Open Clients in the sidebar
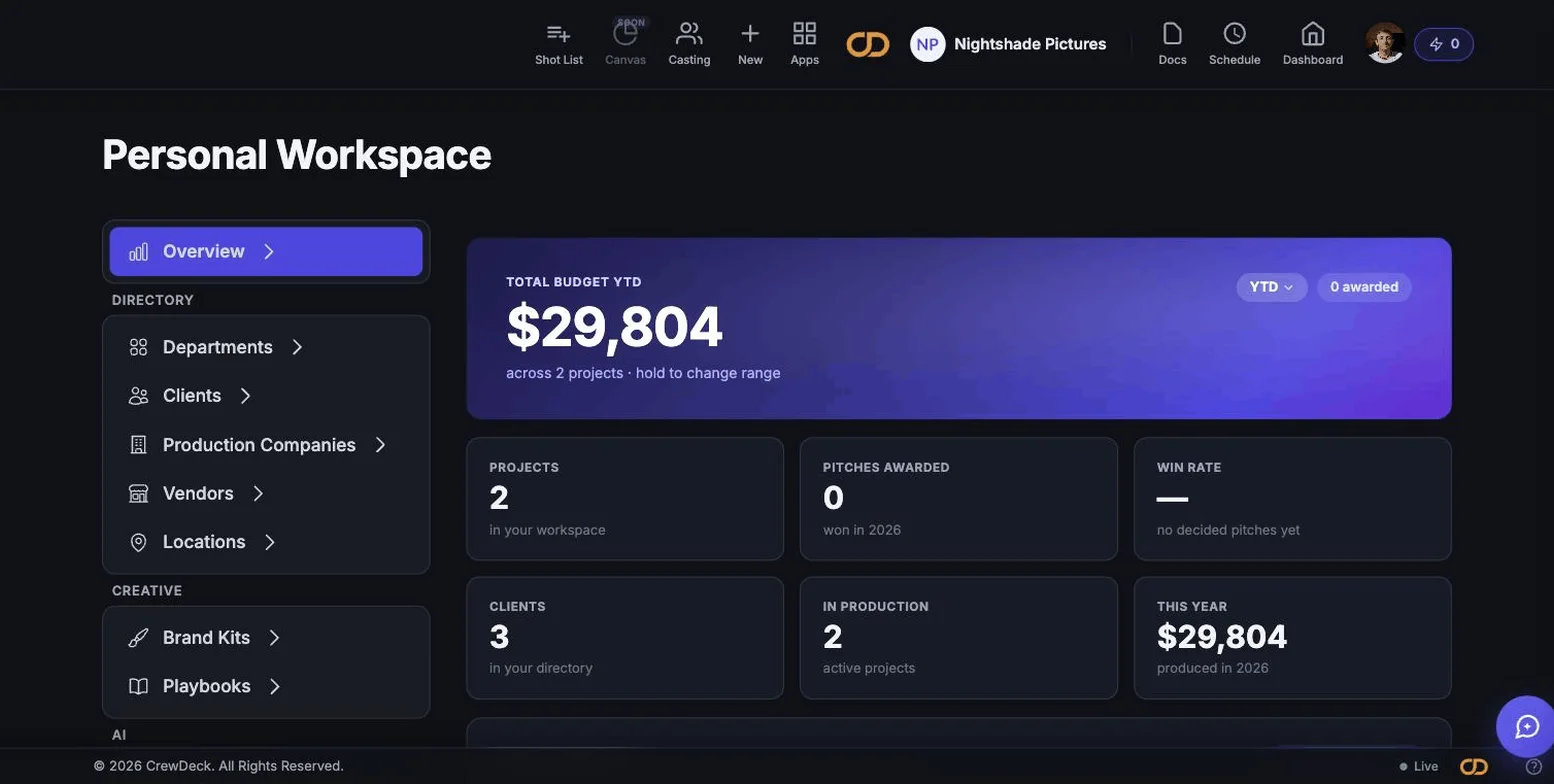The height and width of the screenshot is (784, 1554). click(x=266, y=396)
